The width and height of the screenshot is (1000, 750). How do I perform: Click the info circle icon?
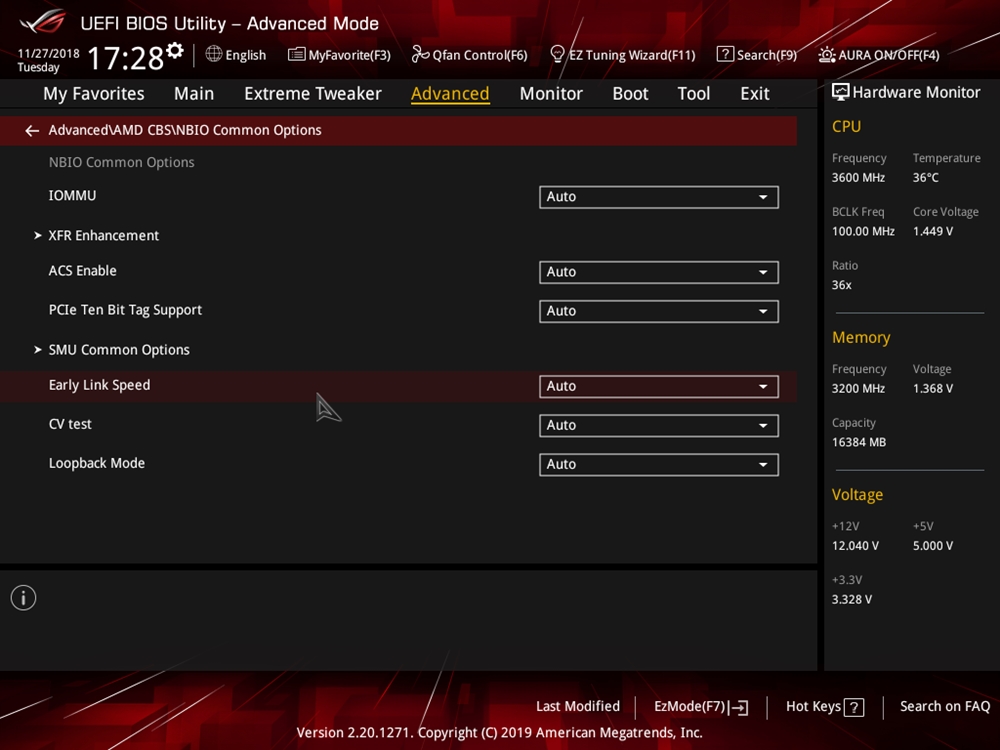pos(24,598)
